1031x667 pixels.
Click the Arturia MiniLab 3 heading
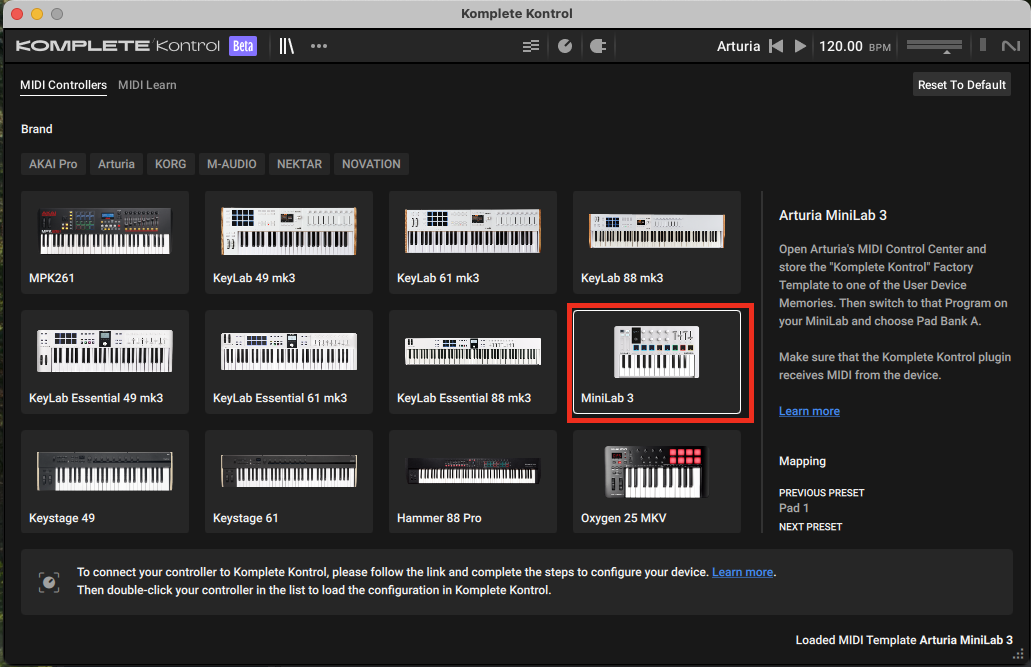pos(832,215)
